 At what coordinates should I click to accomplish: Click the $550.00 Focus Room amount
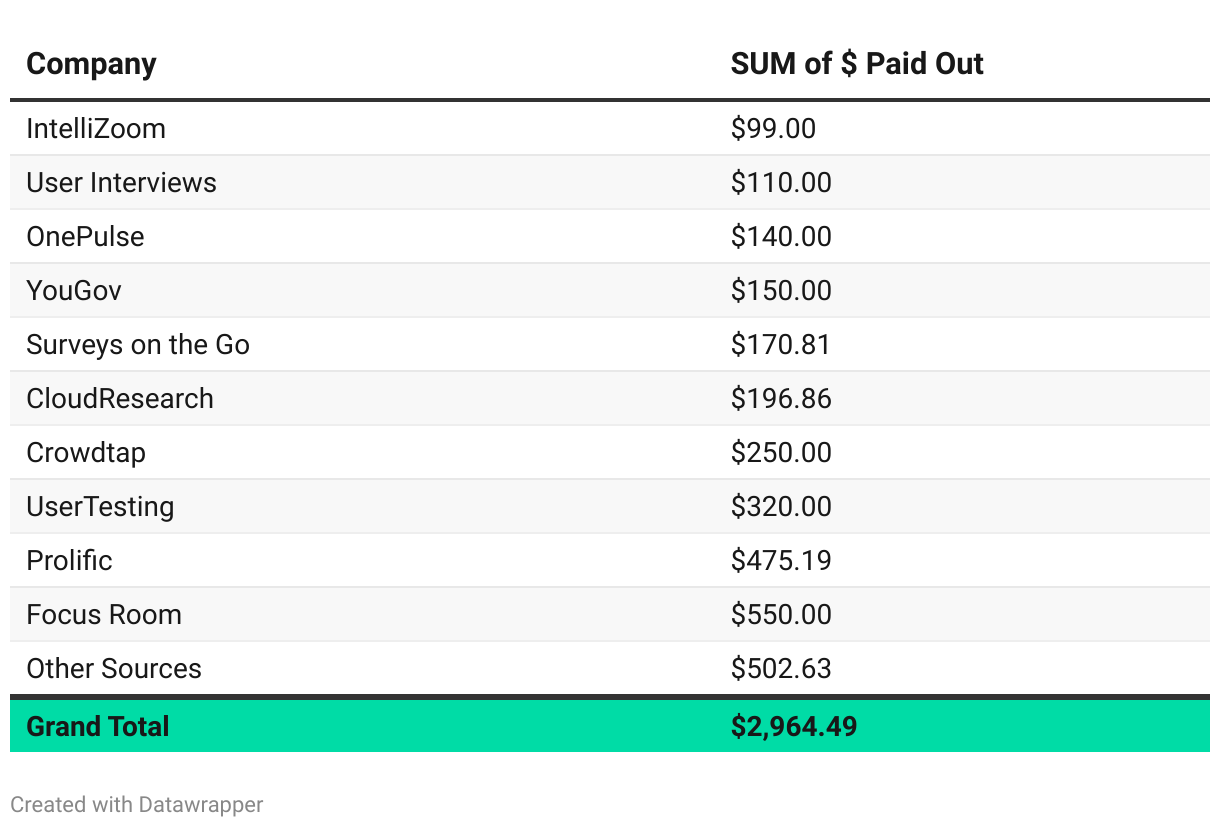pos(780,615)
